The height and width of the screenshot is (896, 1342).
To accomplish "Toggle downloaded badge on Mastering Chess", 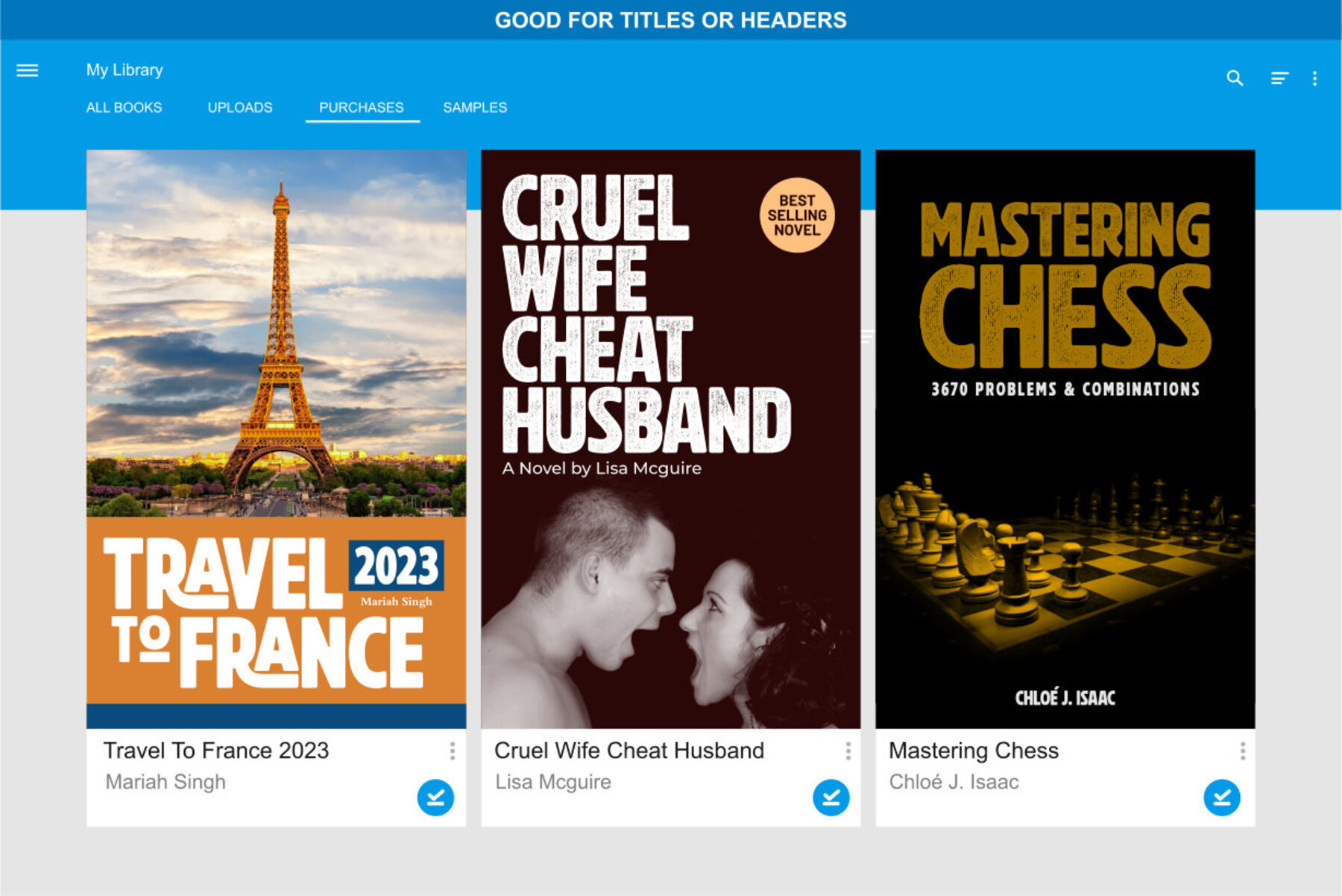I will 1222,798.
